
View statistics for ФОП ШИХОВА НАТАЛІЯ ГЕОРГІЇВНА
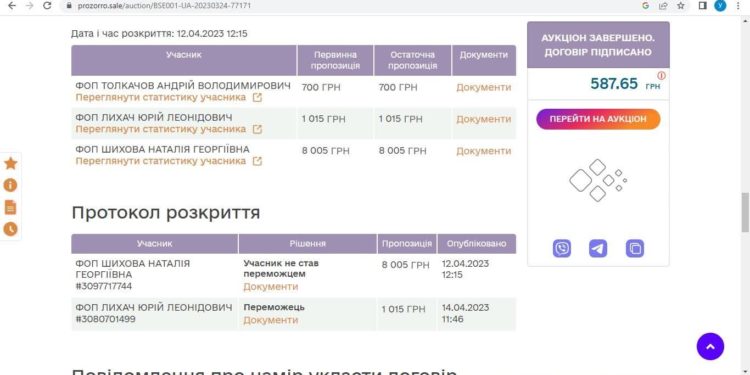point(169,161)
